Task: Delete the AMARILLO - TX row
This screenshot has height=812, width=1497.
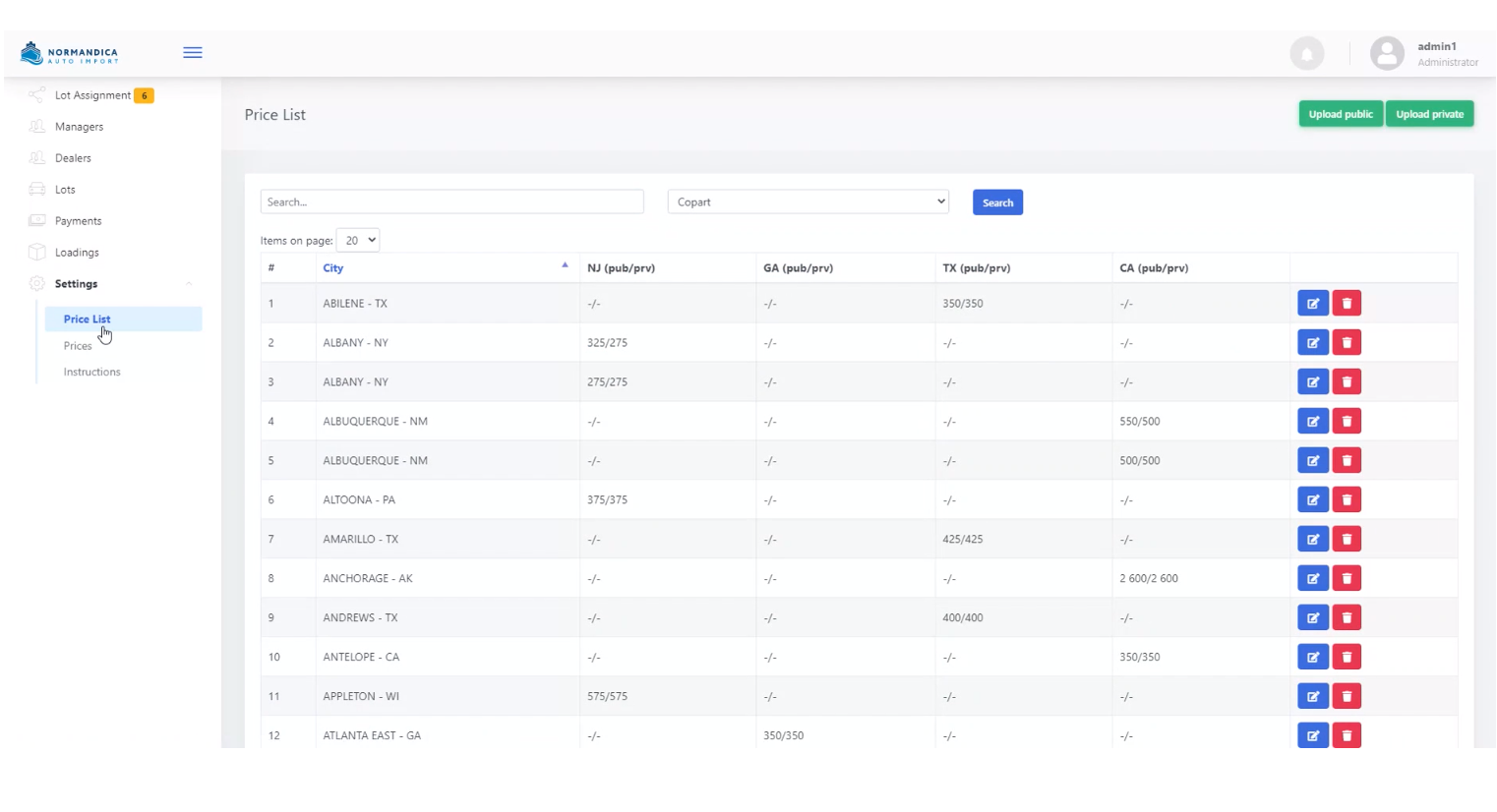Action: coord(1347,540)
